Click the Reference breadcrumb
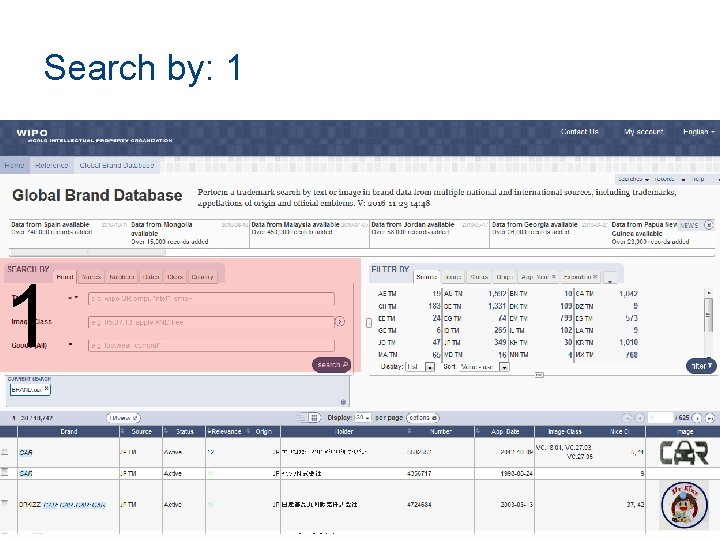The height and width of the screenshot is (540, 720). tap(51, 165)
